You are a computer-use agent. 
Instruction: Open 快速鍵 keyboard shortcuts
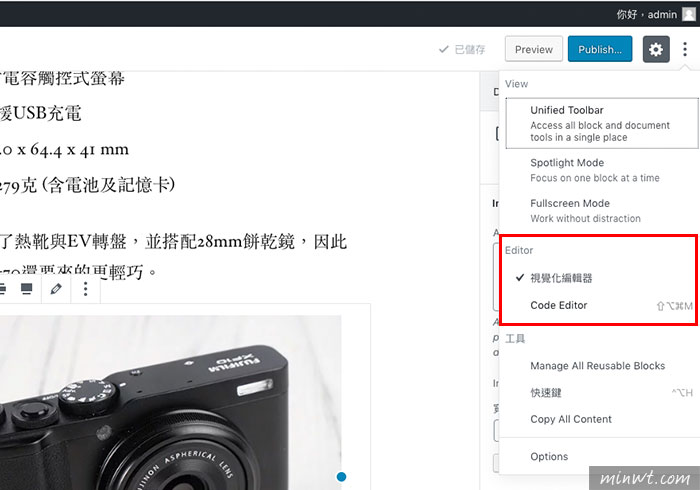(x=599, y=393)
